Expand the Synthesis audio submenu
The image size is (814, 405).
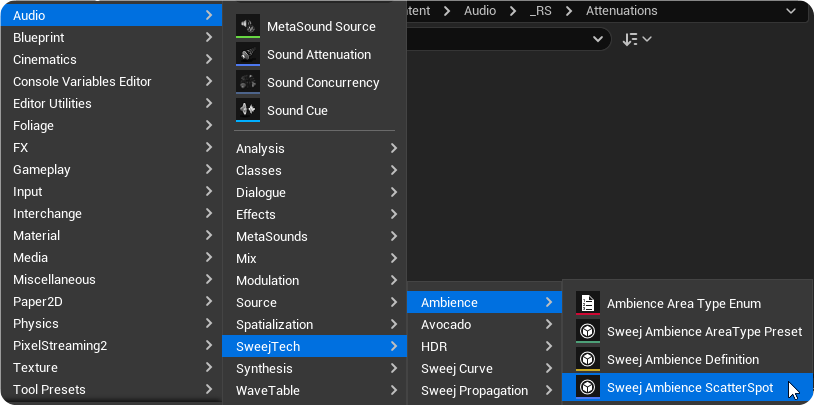tap(315, 369)
